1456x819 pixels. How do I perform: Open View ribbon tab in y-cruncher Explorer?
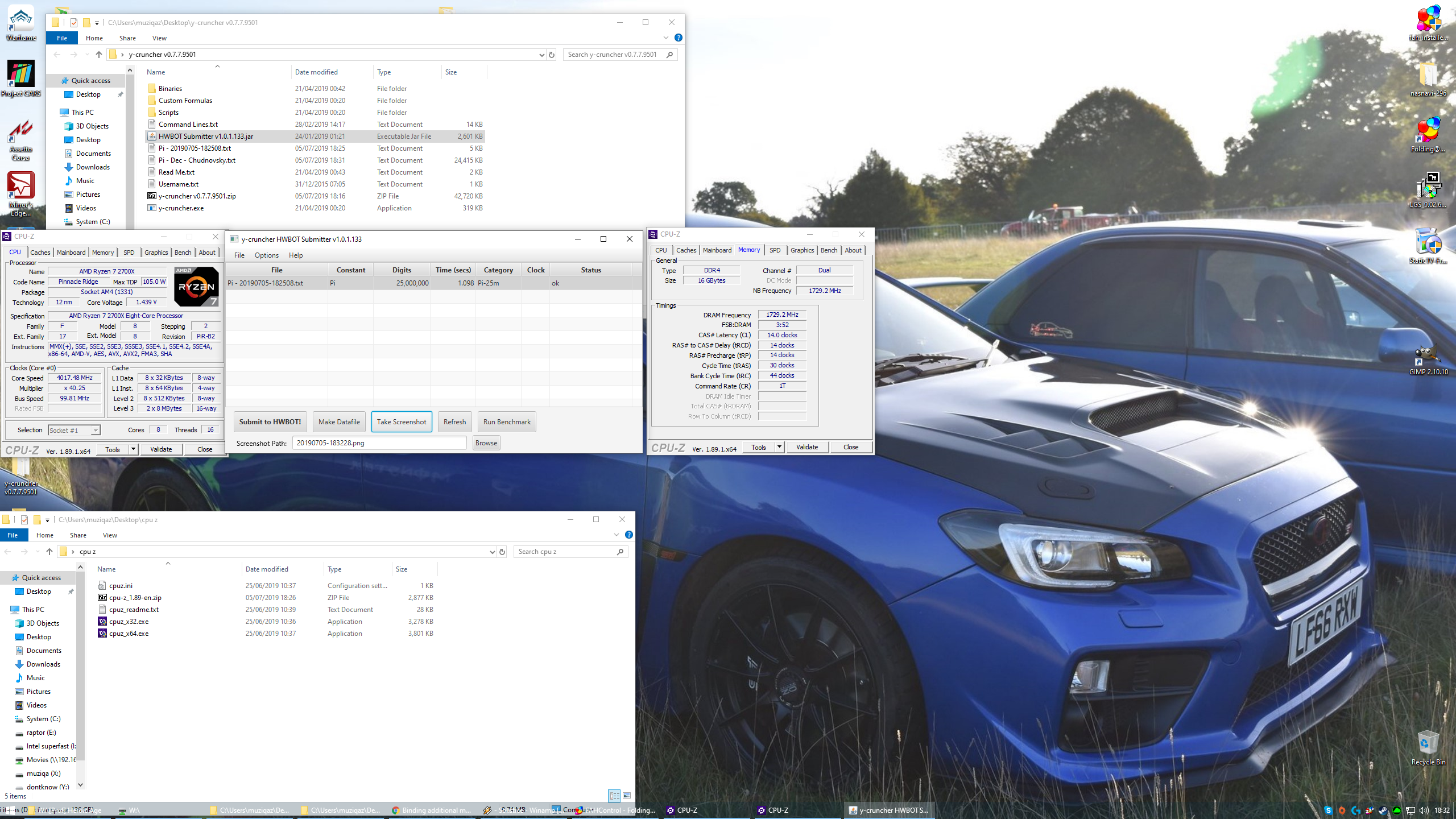(x=159, y=38)
